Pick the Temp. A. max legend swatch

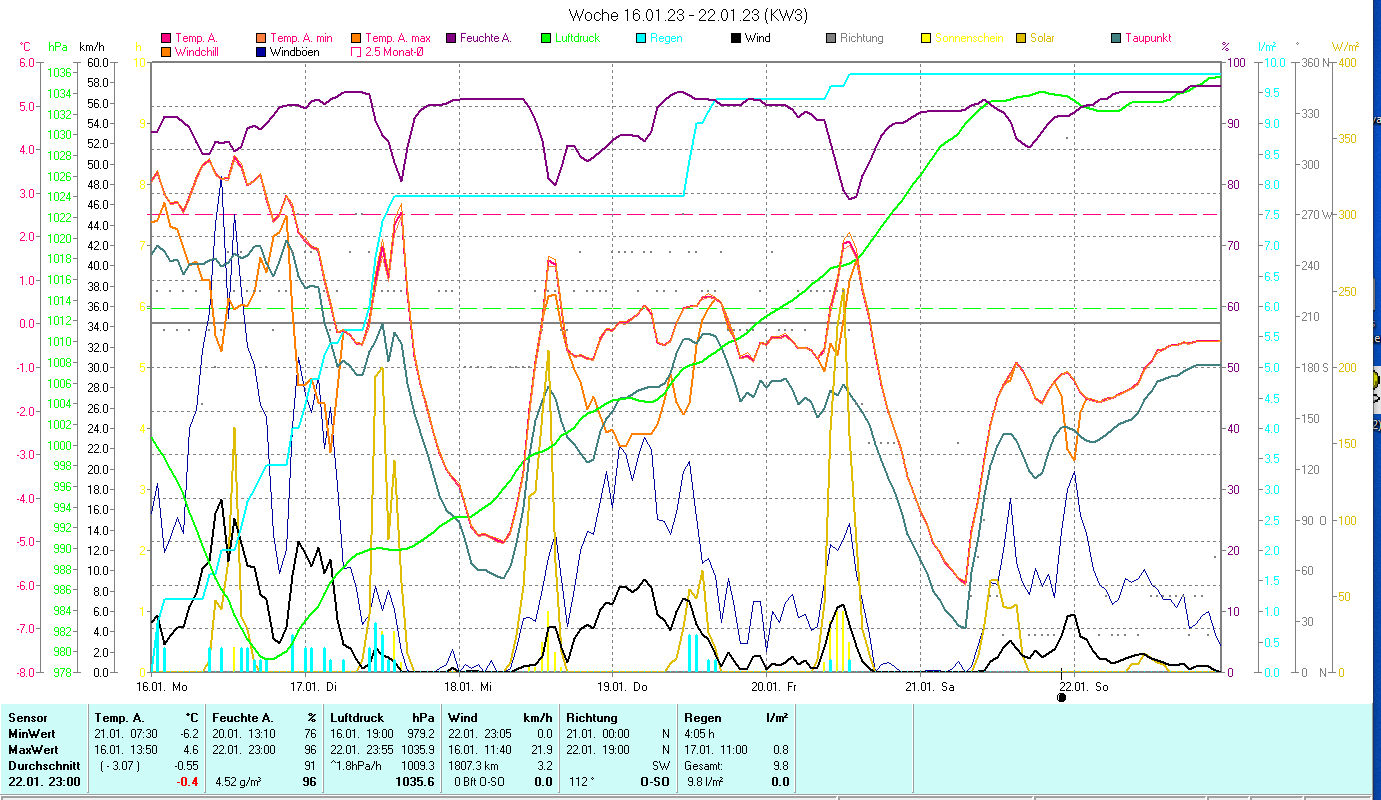[356, 38]
